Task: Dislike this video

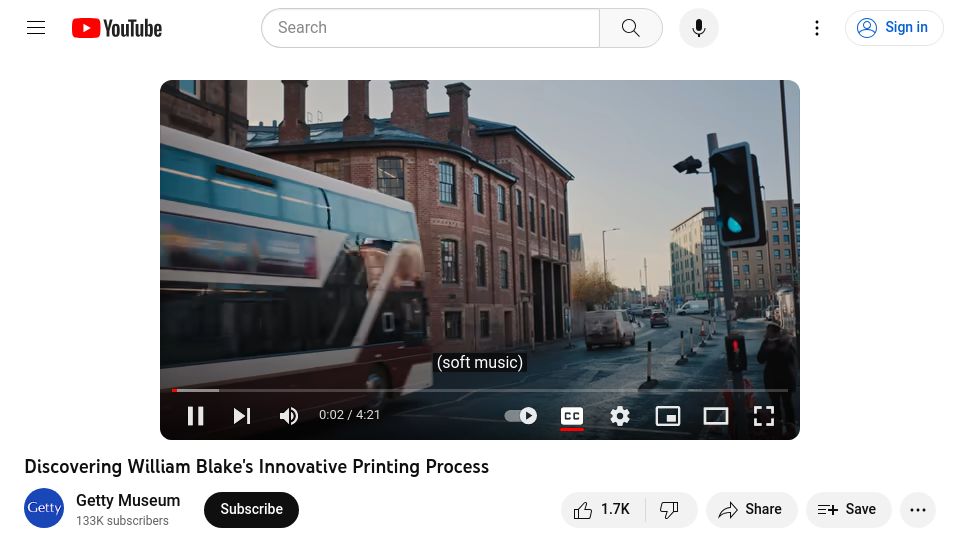Action: pos(670,509)
